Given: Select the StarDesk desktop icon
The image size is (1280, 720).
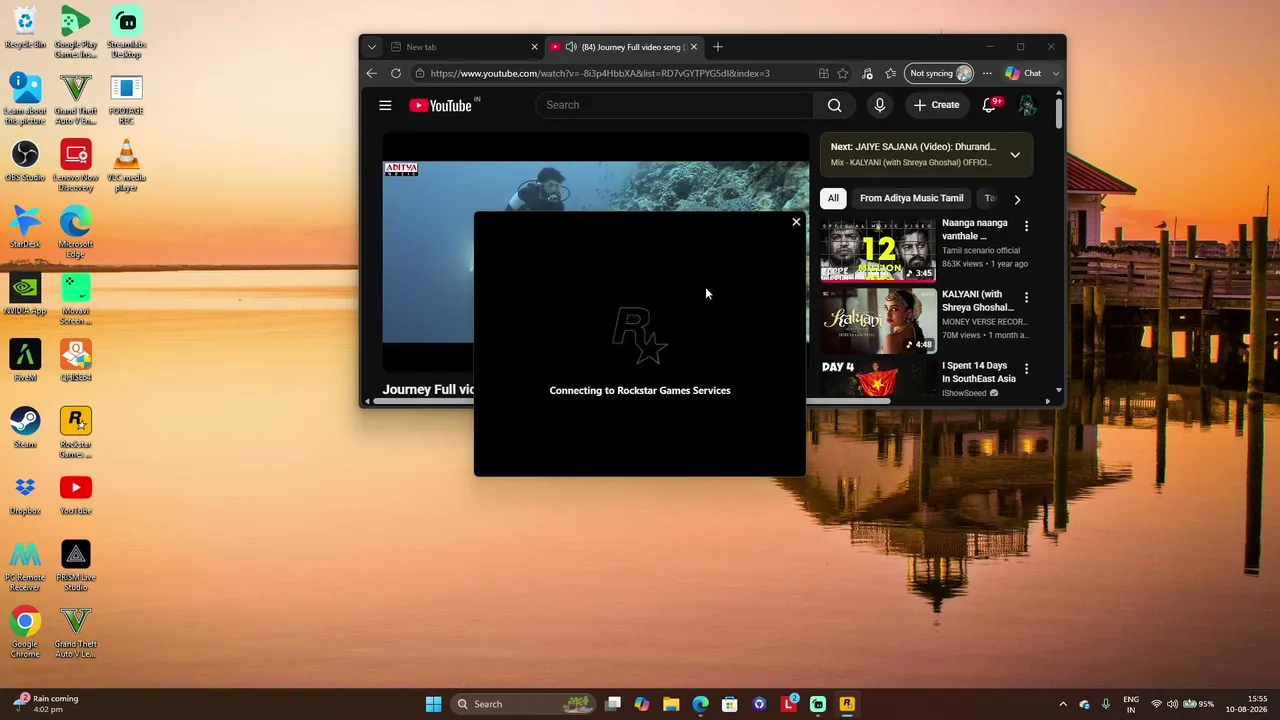Looking at the screenshot, I should 25,228.
